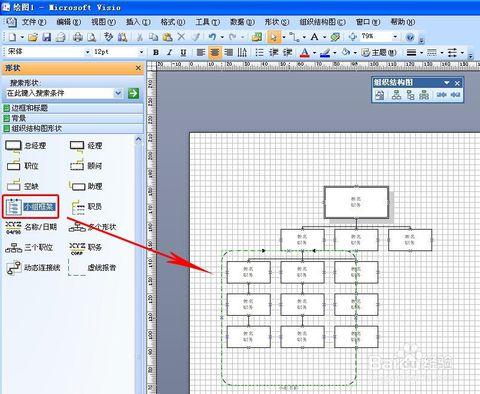480x394 pixels.
Task: Open the line color dropdown arrow
Action: [x=334, y=53]
